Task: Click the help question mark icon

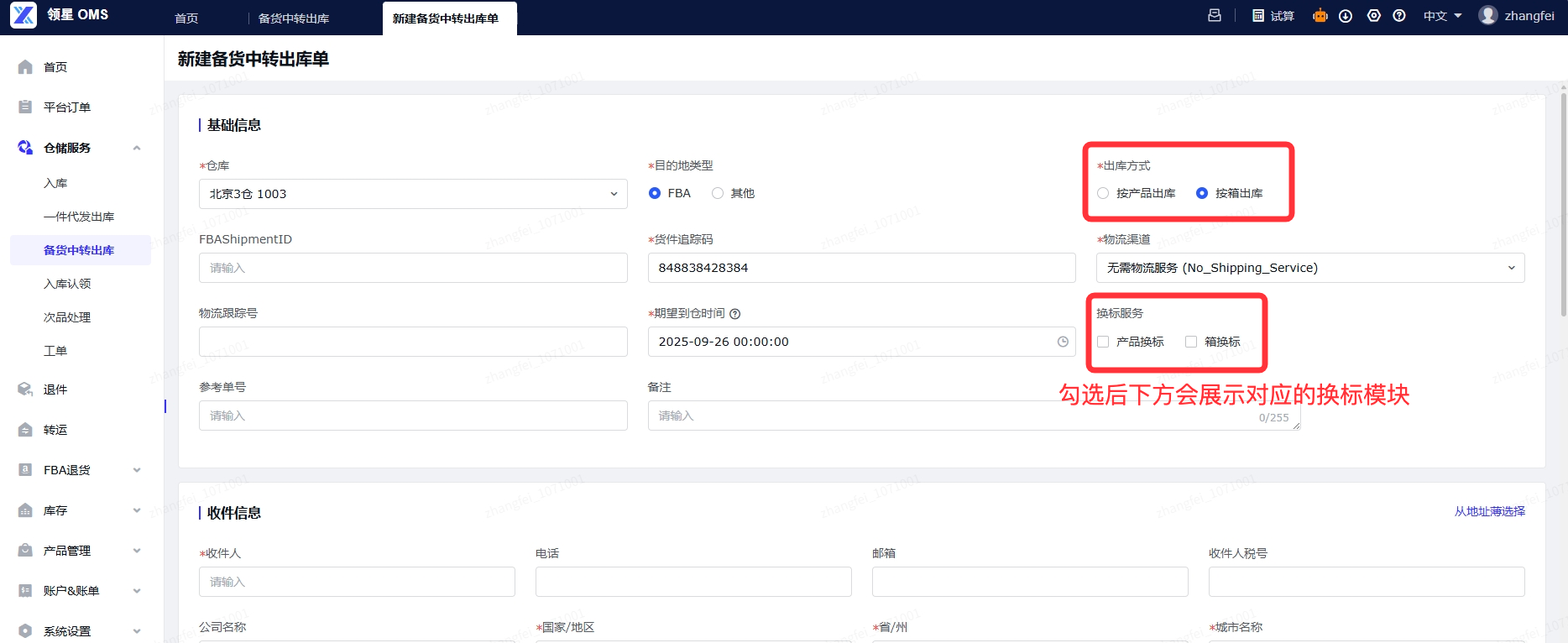Action: (1399, 16)
